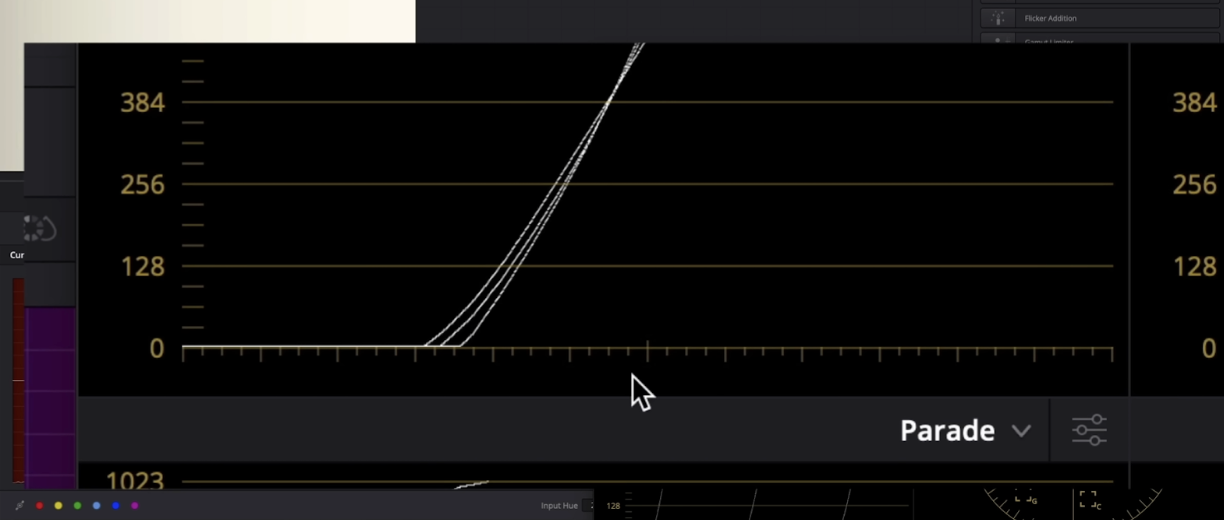Screen dimensions: 1224x520
Task: Choose the green hue preset dot
Action: (x=78, y=506)
